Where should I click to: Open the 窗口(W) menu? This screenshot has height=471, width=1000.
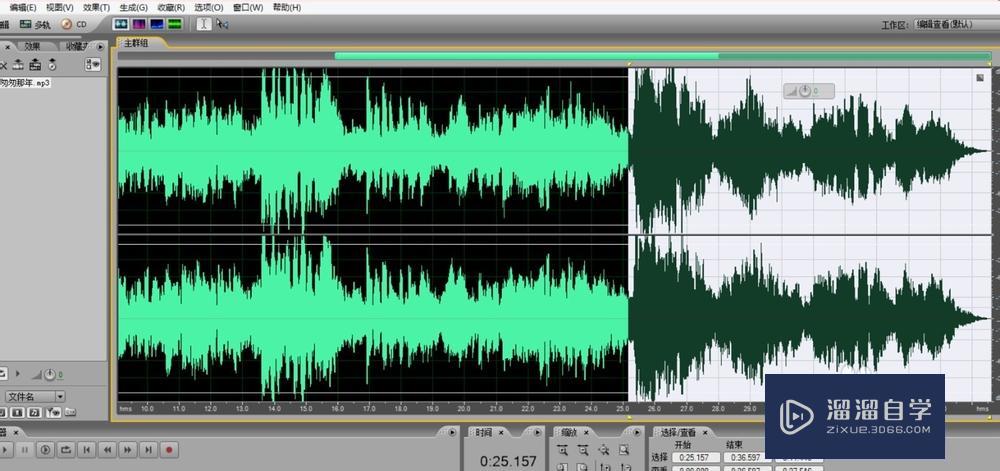click(247, 8)
